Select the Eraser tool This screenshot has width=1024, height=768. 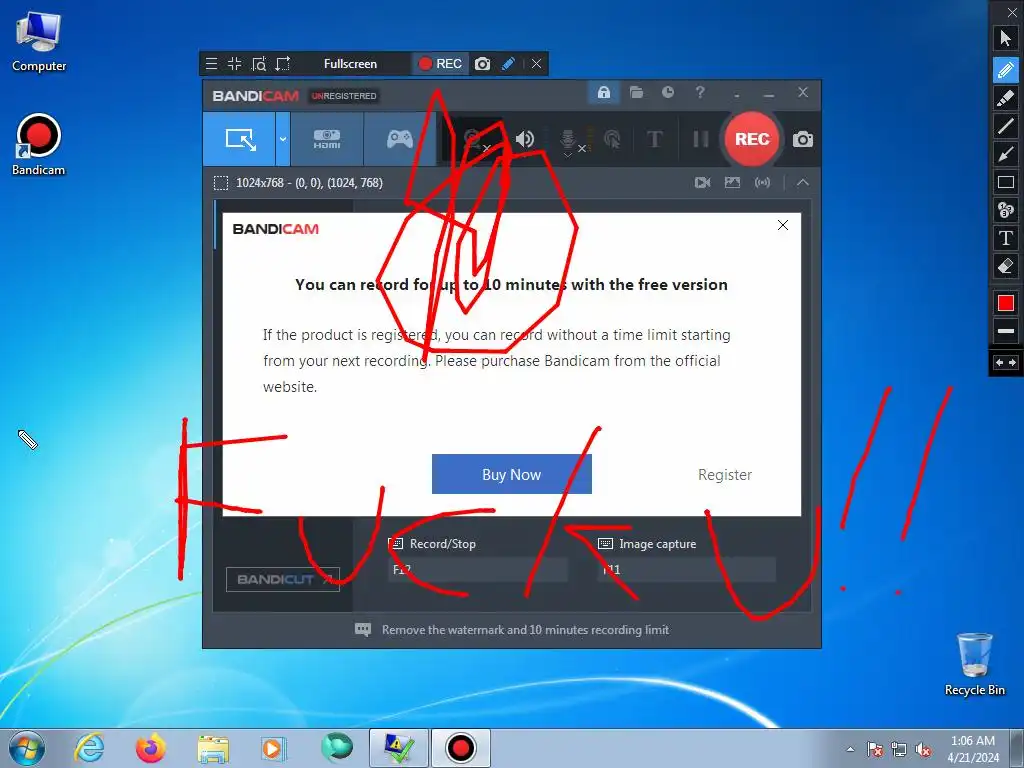click(1006, 266)
